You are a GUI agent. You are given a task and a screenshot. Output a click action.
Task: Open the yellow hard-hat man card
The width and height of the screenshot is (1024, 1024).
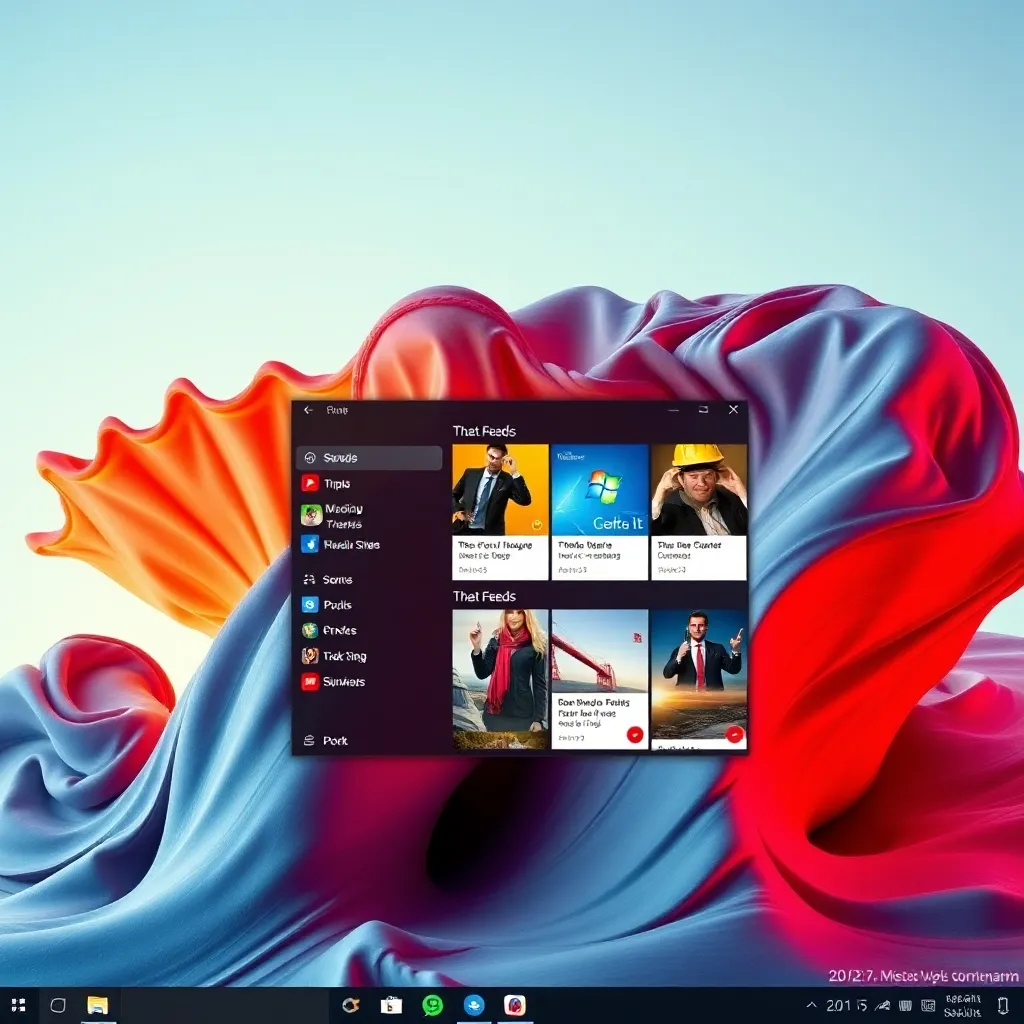tap(699, 512)
